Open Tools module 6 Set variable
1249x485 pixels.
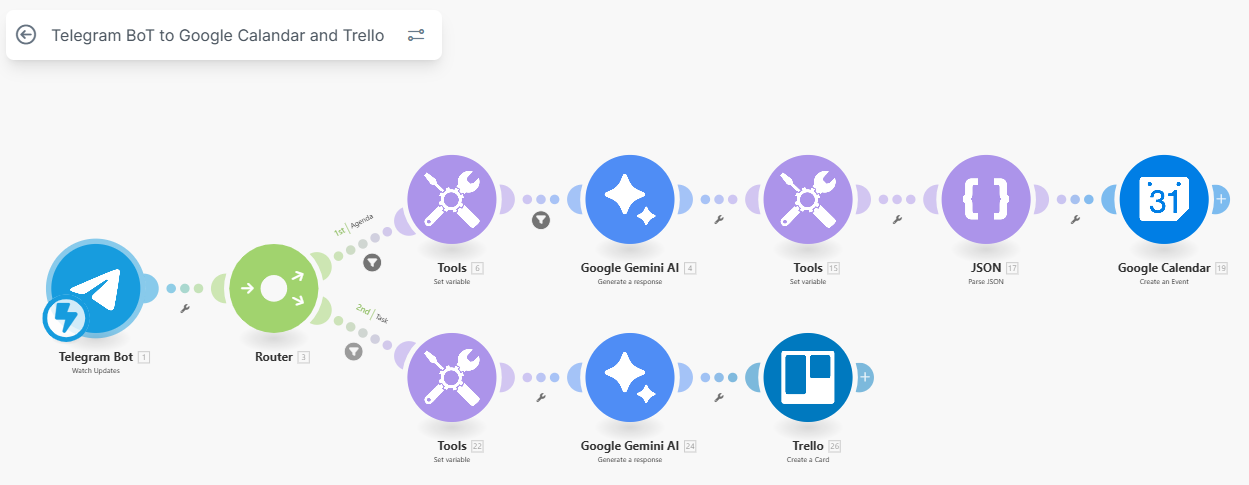[451, 200]
